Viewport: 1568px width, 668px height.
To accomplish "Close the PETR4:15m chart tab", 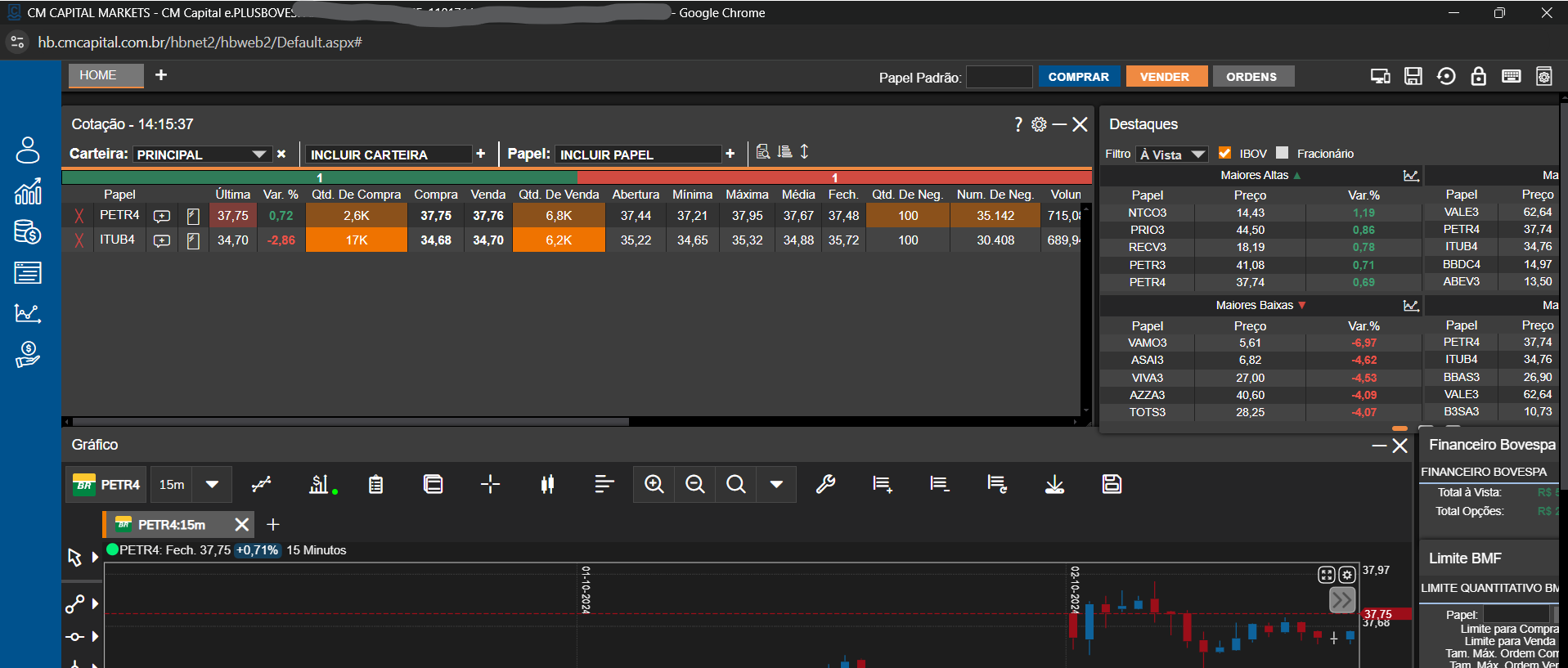I will 242,524.
